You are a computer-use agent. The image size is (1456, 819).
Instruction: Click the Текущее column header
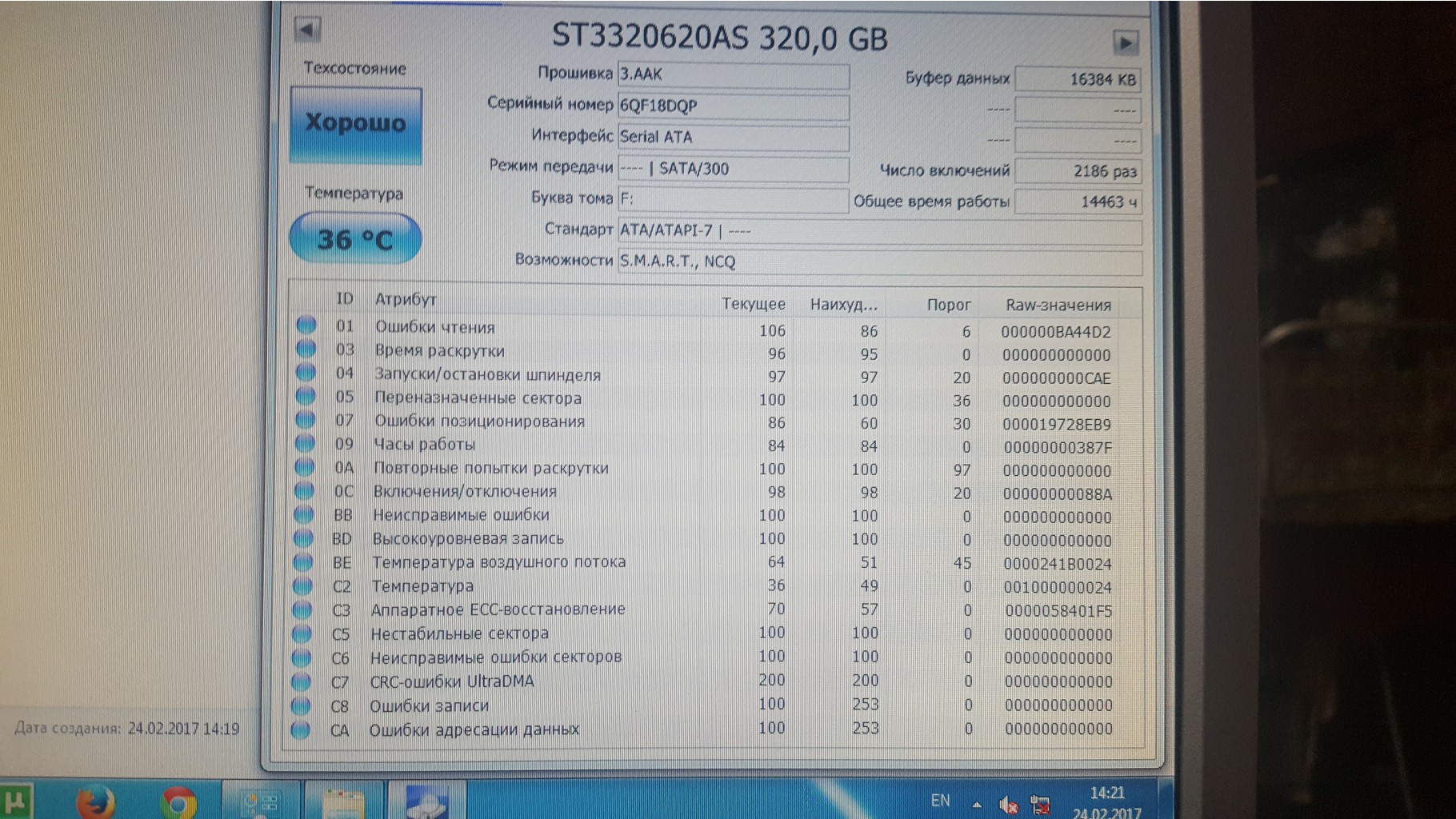tap(753, 304)
